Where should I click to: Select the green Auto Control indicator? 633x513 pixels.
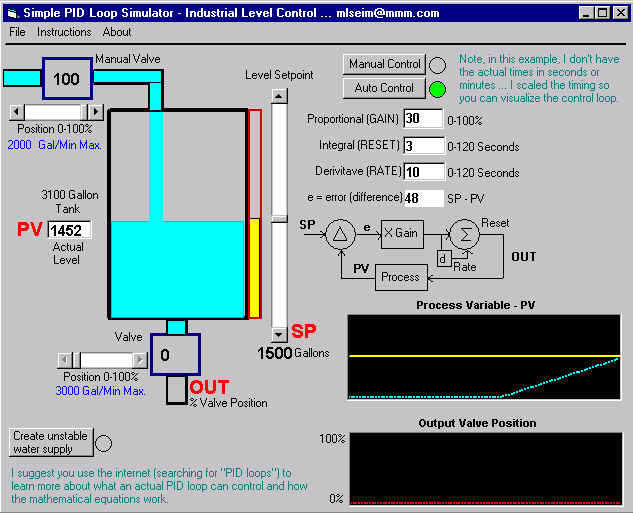pos(437,89)
